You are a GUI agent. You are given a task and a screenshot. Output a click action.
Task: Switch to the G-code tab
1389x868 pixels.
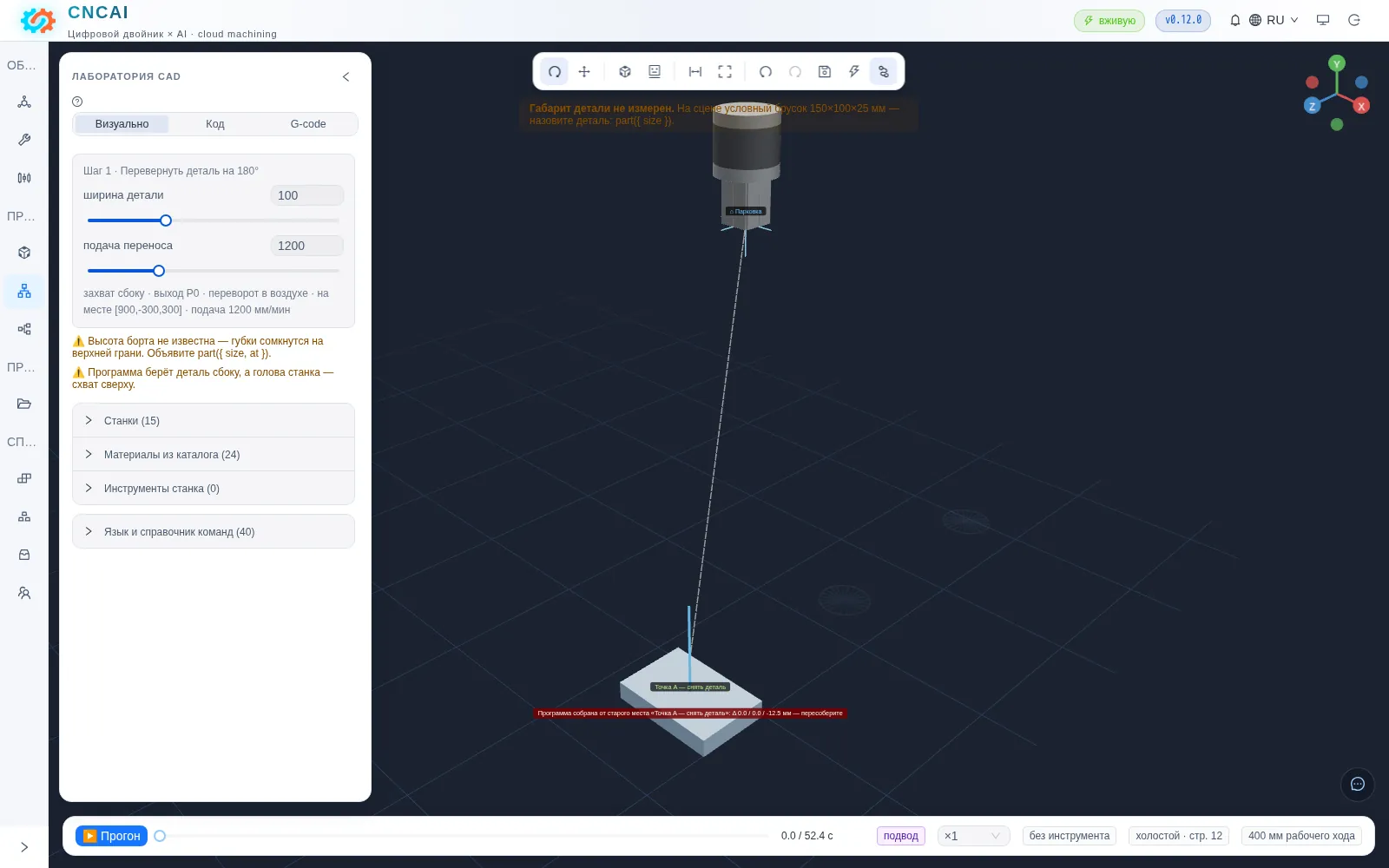click(x=308, y=124)
